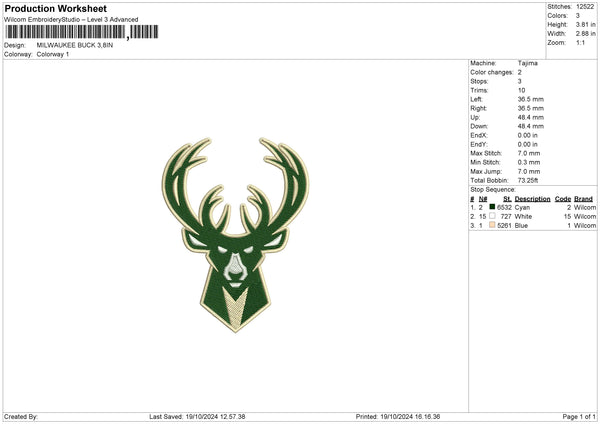Click the Colors value 3 in the header

(577, 16)
